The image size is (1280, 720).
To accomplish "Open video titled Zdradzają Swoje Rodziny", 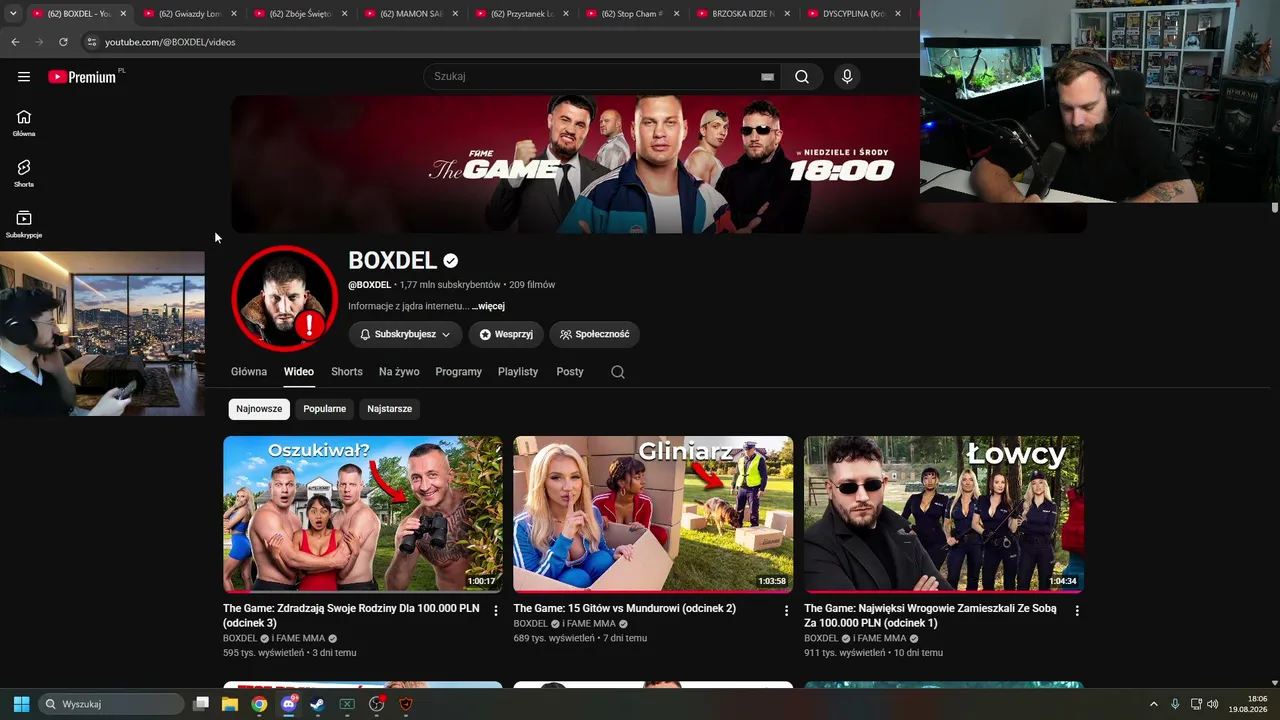I will tap(351, 615).
